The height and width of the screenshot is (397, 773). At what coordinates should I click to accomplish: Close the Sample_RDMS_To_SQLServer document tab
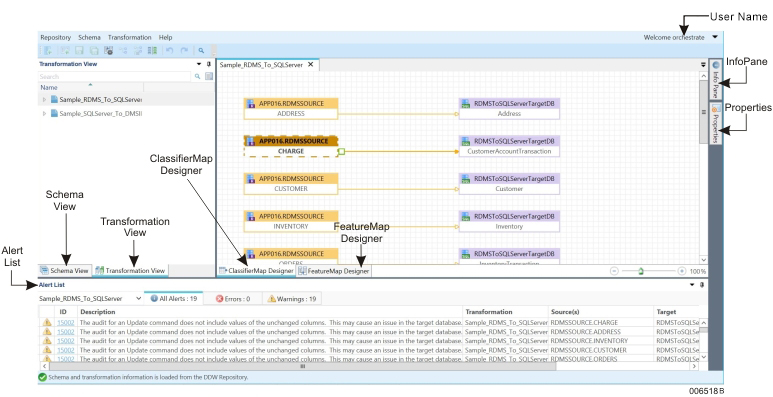(x=311, y=65)
